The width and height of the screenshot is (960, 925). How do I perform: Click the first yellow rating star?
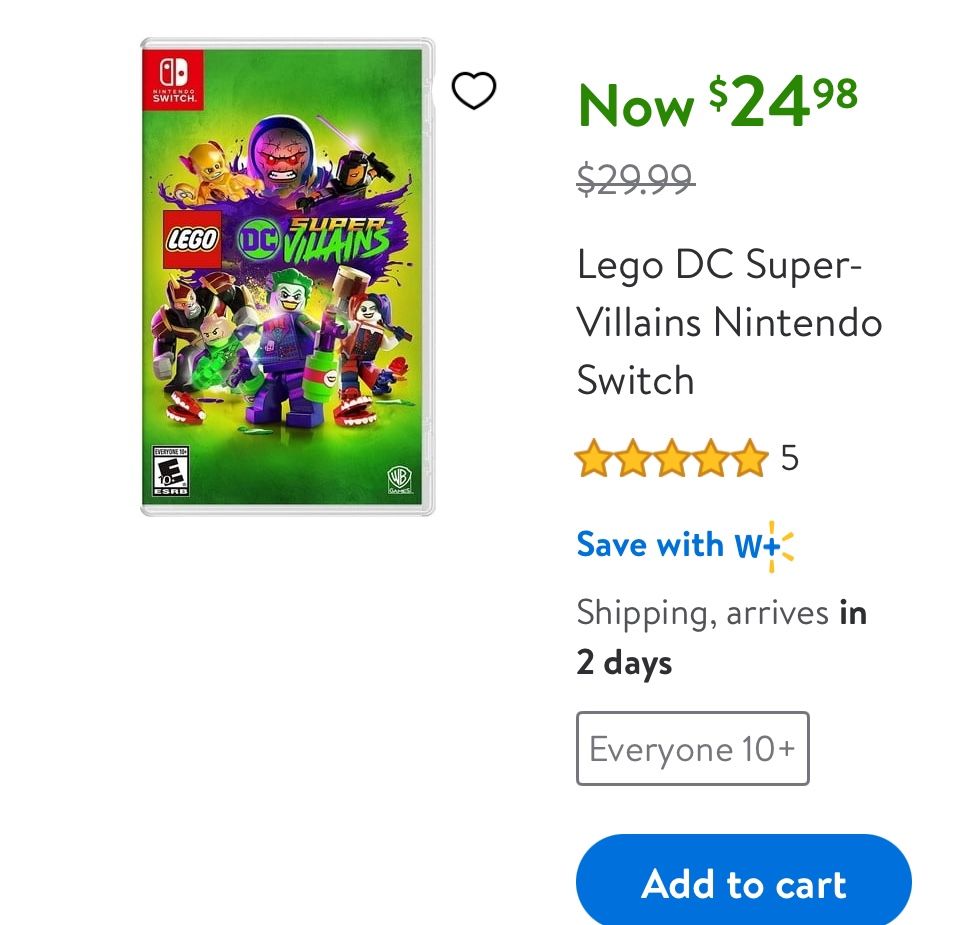pyautogui.click(x=594, y=459)
